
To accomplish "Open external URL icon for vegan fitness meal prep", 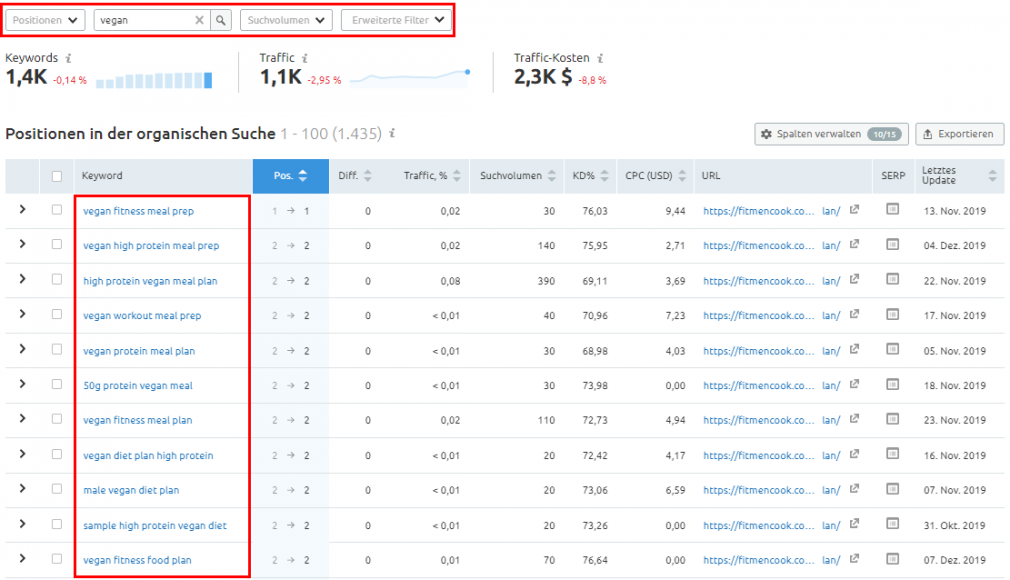I will [854, 209].
